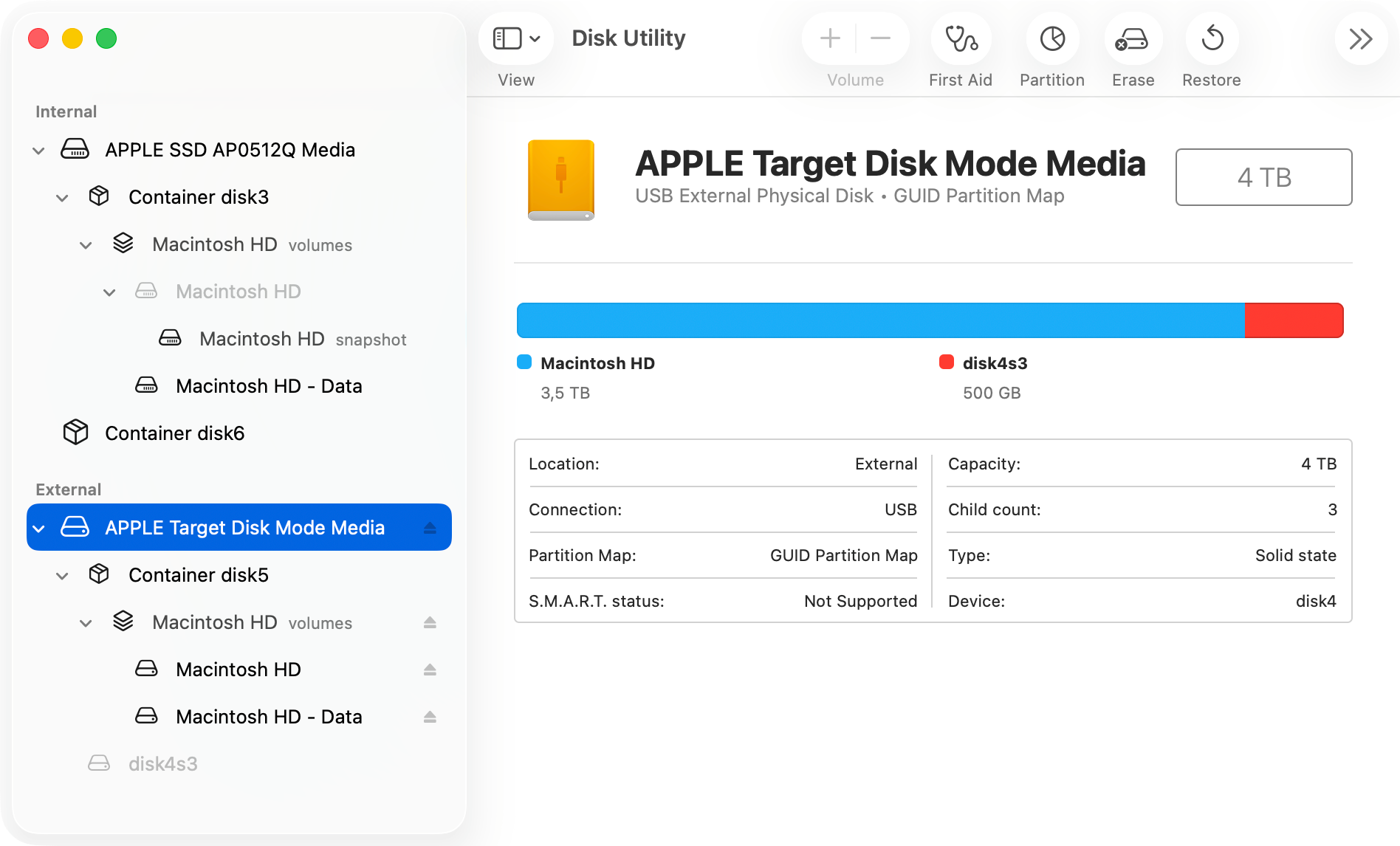
Task: Click the 'Location:' label
Action: (x=563, y=464)
